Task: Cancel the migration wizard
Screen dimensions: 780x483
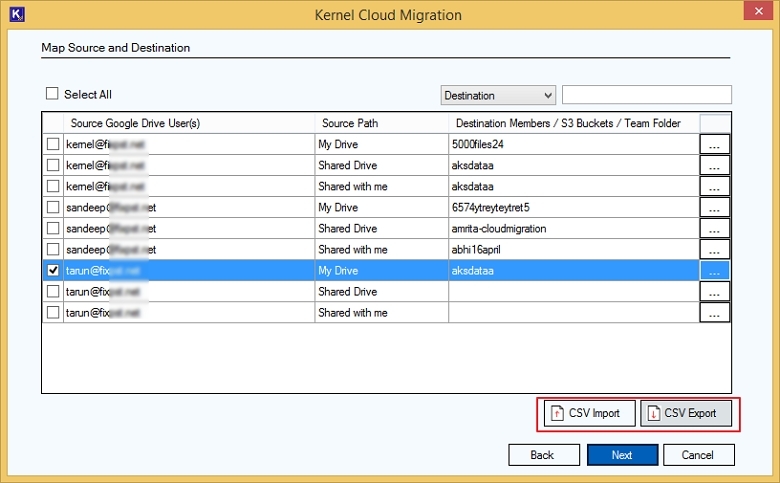Action: coord(698,455)
